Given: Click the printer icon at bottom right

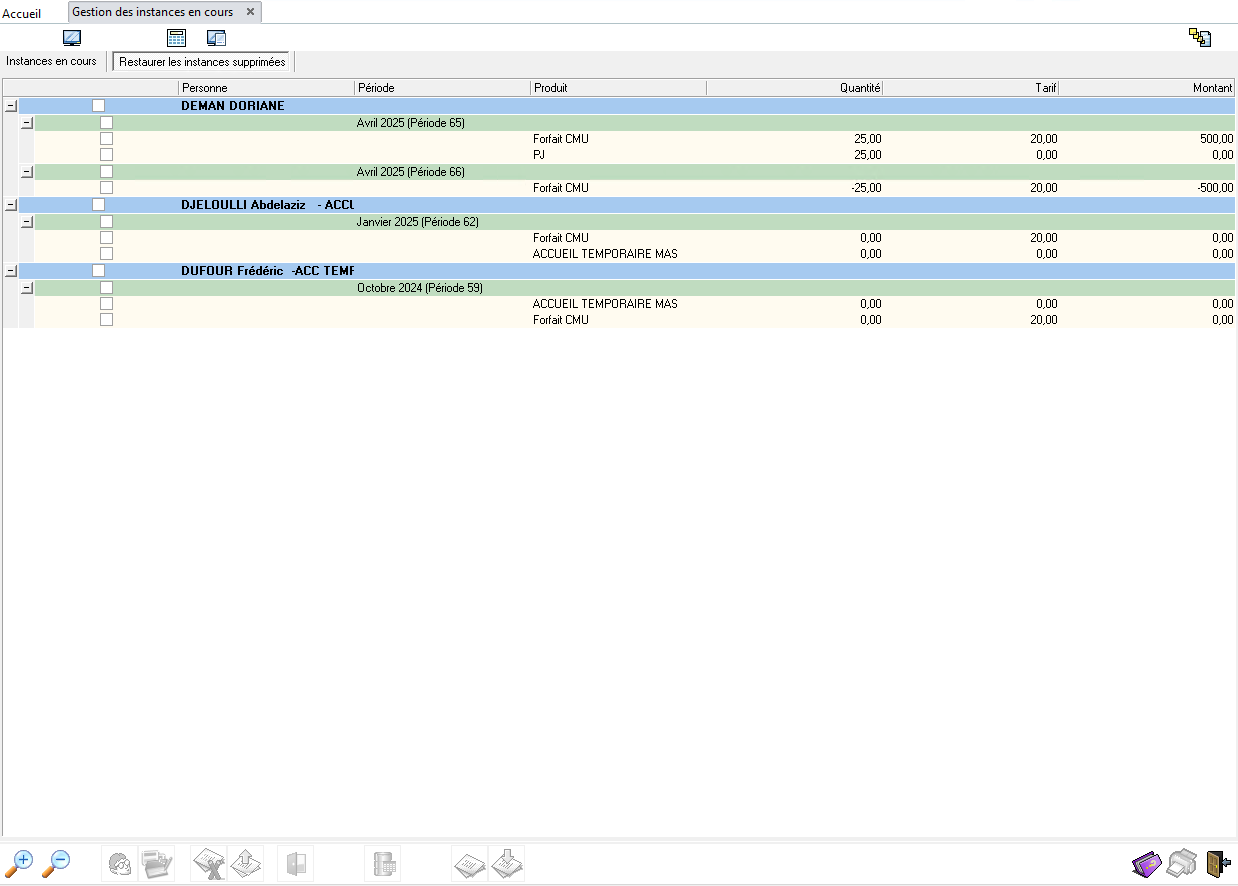Looking at the screenshot, I should pyautogui.click(x=1182, y=863).
